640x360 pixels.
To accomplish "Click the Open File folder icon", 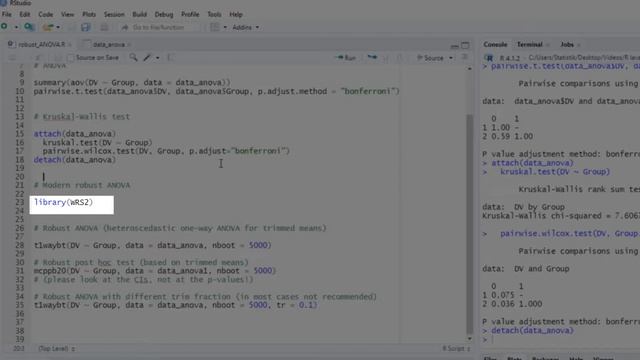I will pos(48,27).
